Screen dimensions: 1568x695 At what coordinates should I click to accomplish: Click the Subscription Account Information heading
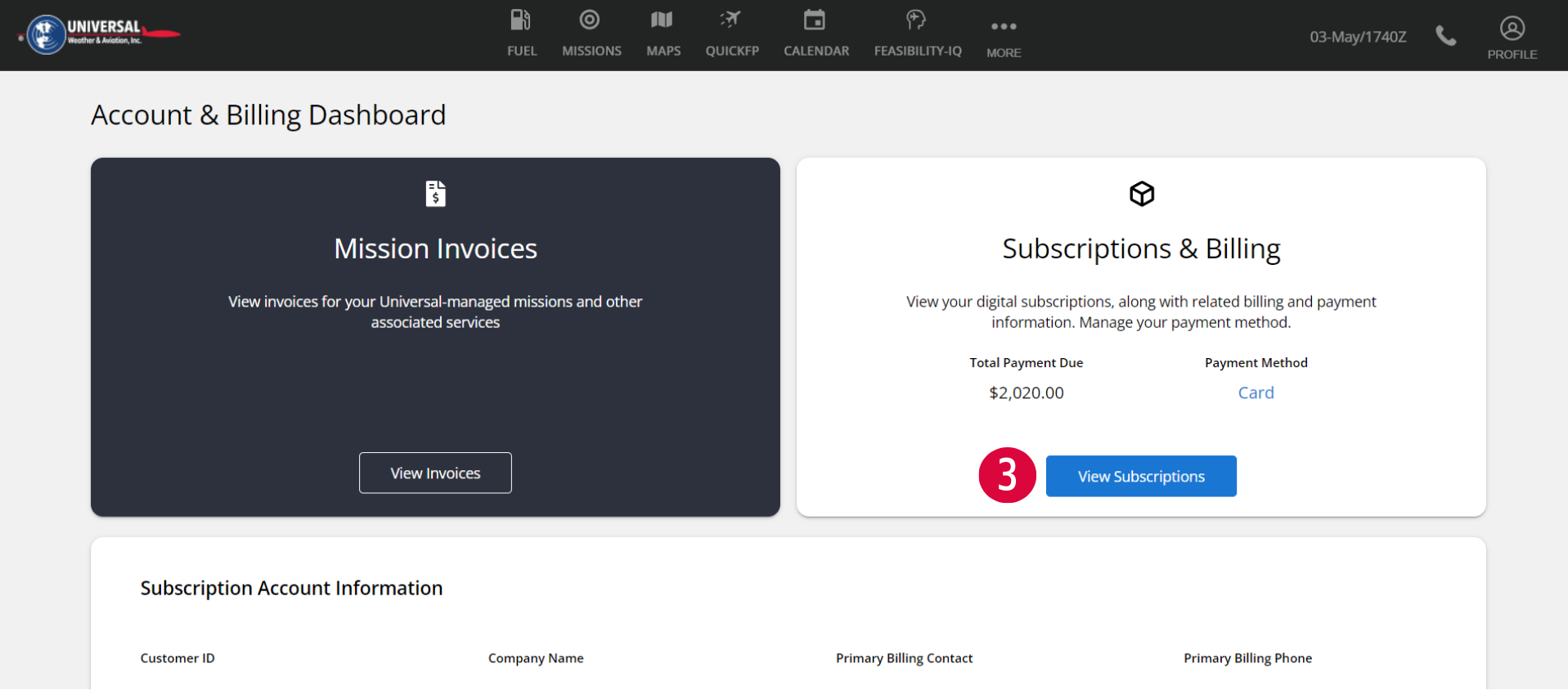tap(291, 588)
